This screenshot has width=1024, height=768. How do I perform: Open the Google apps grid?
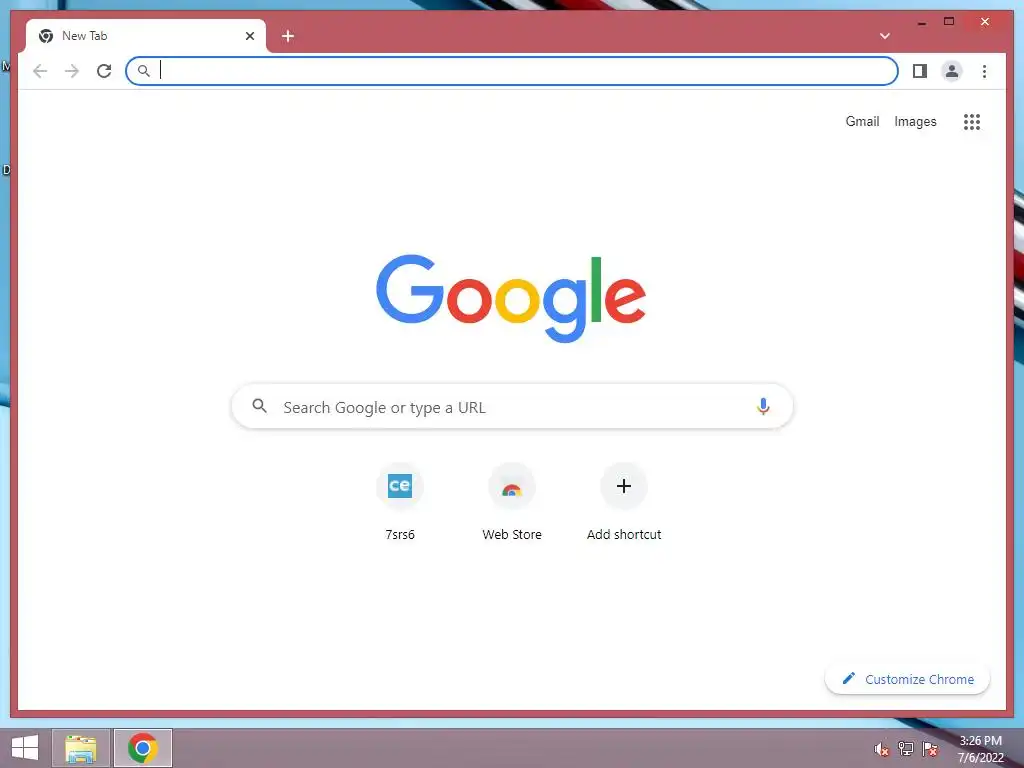[972, 121]
